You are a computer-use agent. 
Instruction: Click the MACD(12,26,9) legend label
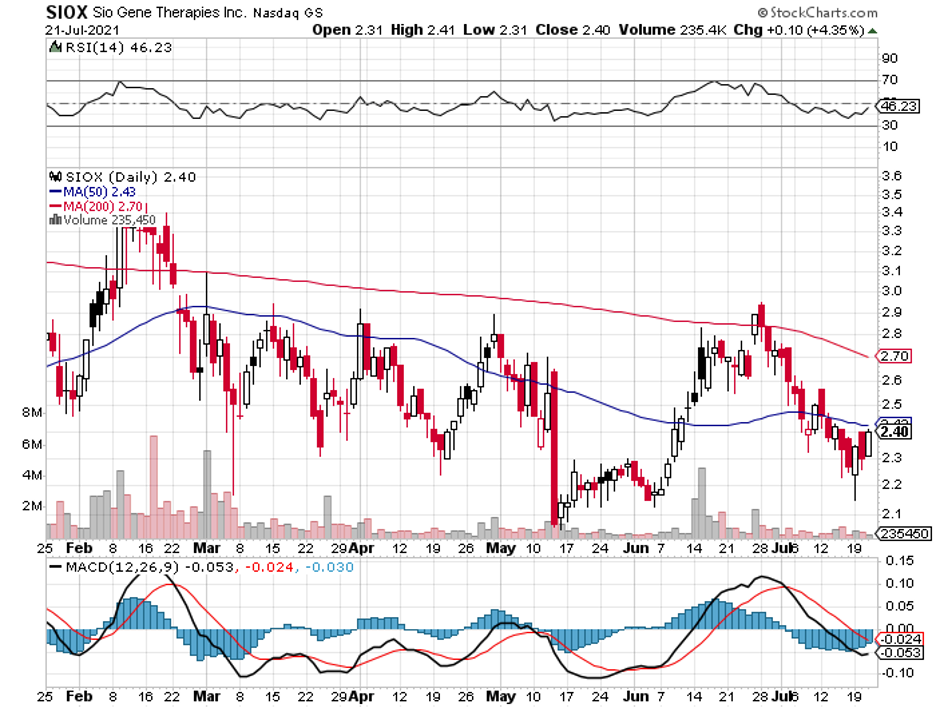click(121, 567)
